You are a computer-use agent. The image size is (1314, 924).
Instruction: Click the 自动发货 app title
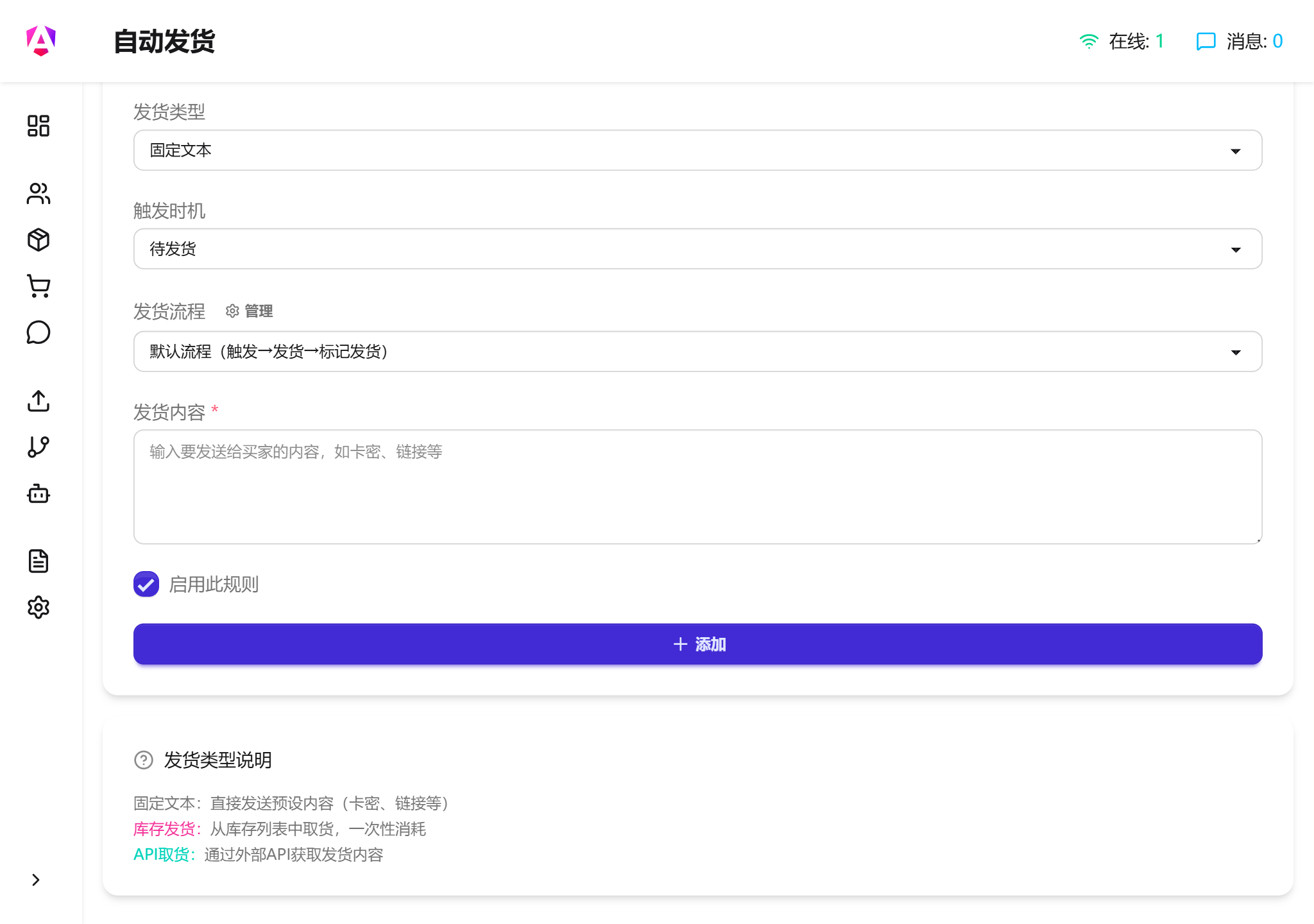164,41
